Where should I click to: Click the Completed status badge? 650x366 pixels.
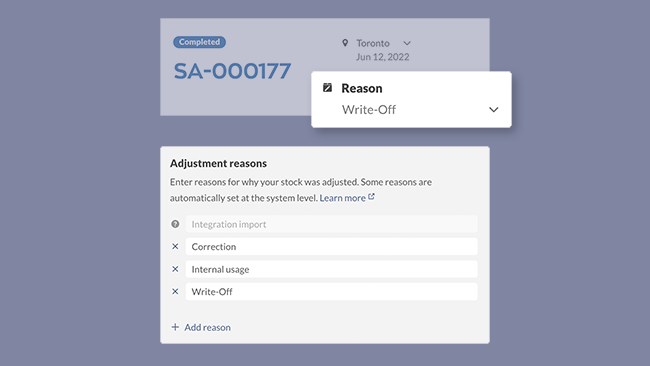tap(199, 42)
